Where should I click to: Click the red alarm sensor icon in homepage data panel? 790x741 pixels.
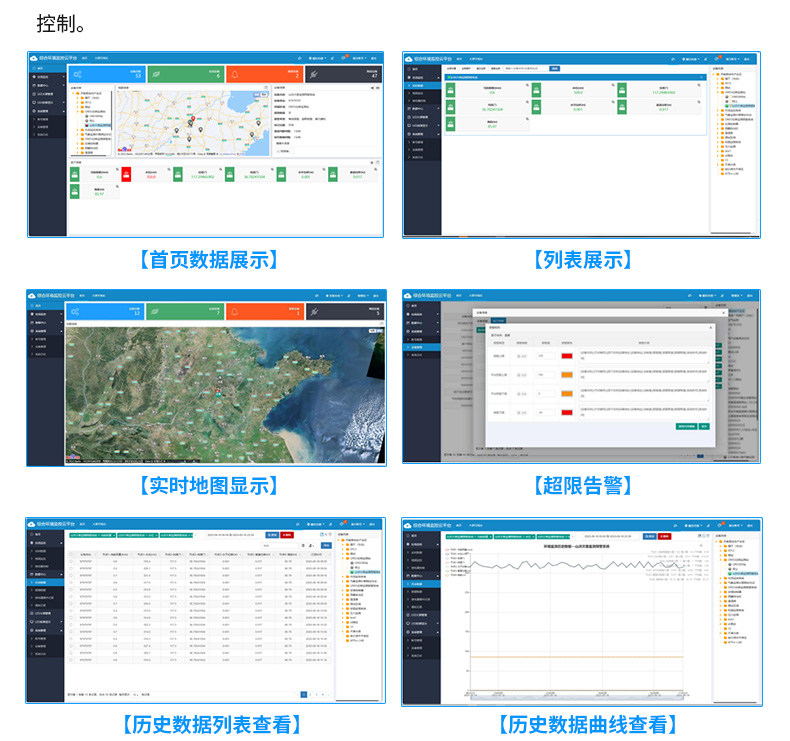tap(127, 174)
